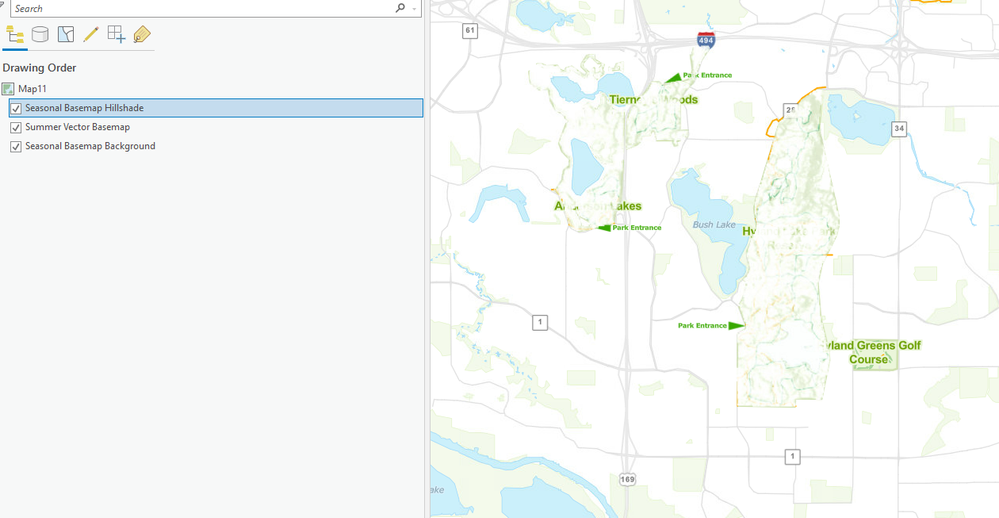Click Park Entrance arrow near Tierney Woods

coord(672,78)
